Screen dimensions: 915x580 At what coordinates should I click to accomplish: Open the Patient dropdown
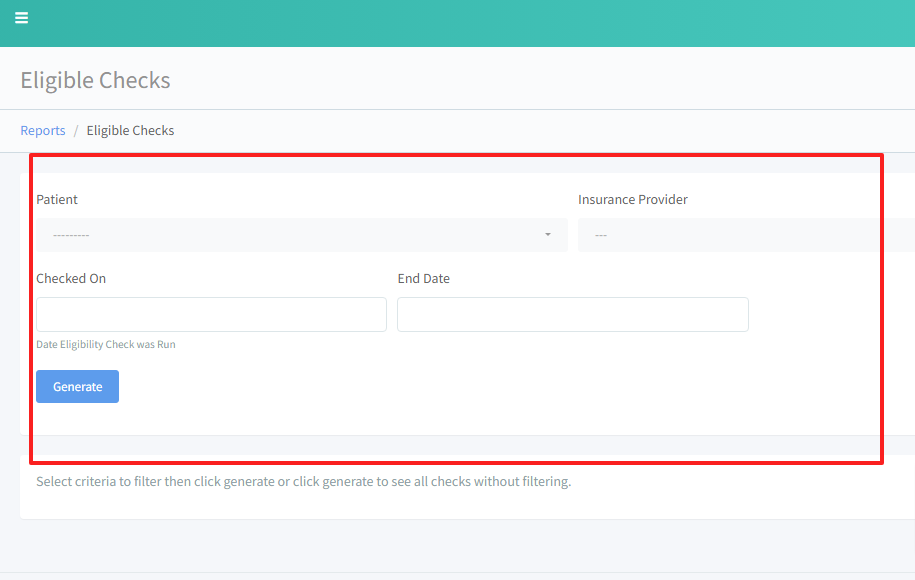[300, 235]
